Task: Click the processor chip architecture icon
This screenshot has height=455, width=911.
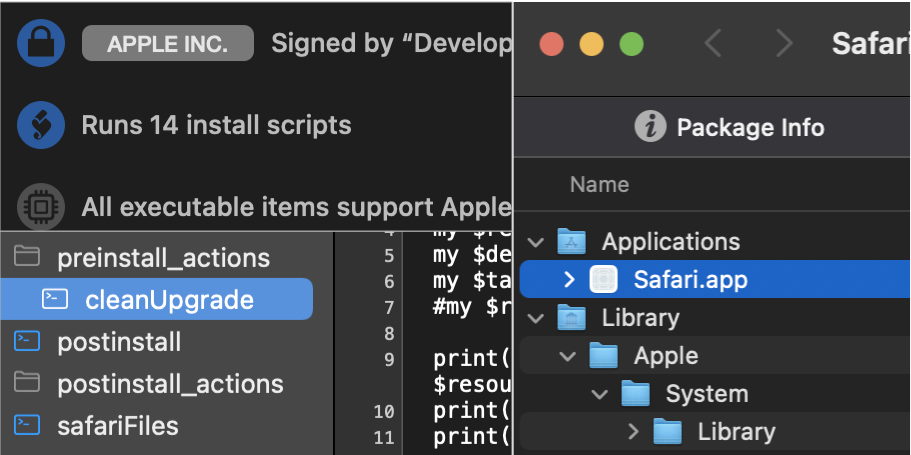Action: point(41,207)
